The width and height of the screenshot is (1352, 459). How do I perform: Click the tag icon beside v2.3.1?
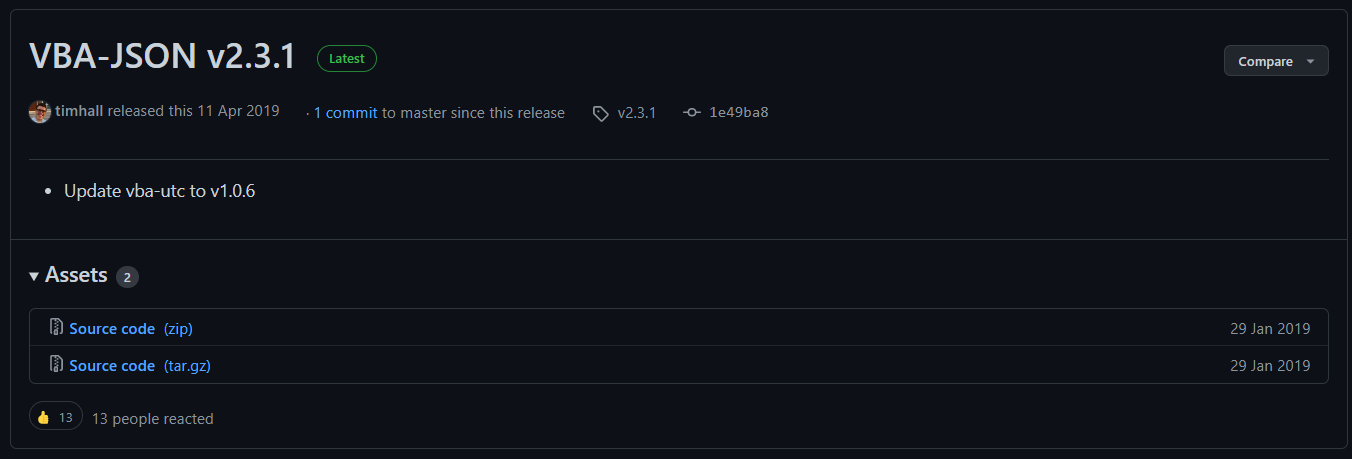pyautogui.click(x=600, y=113)
